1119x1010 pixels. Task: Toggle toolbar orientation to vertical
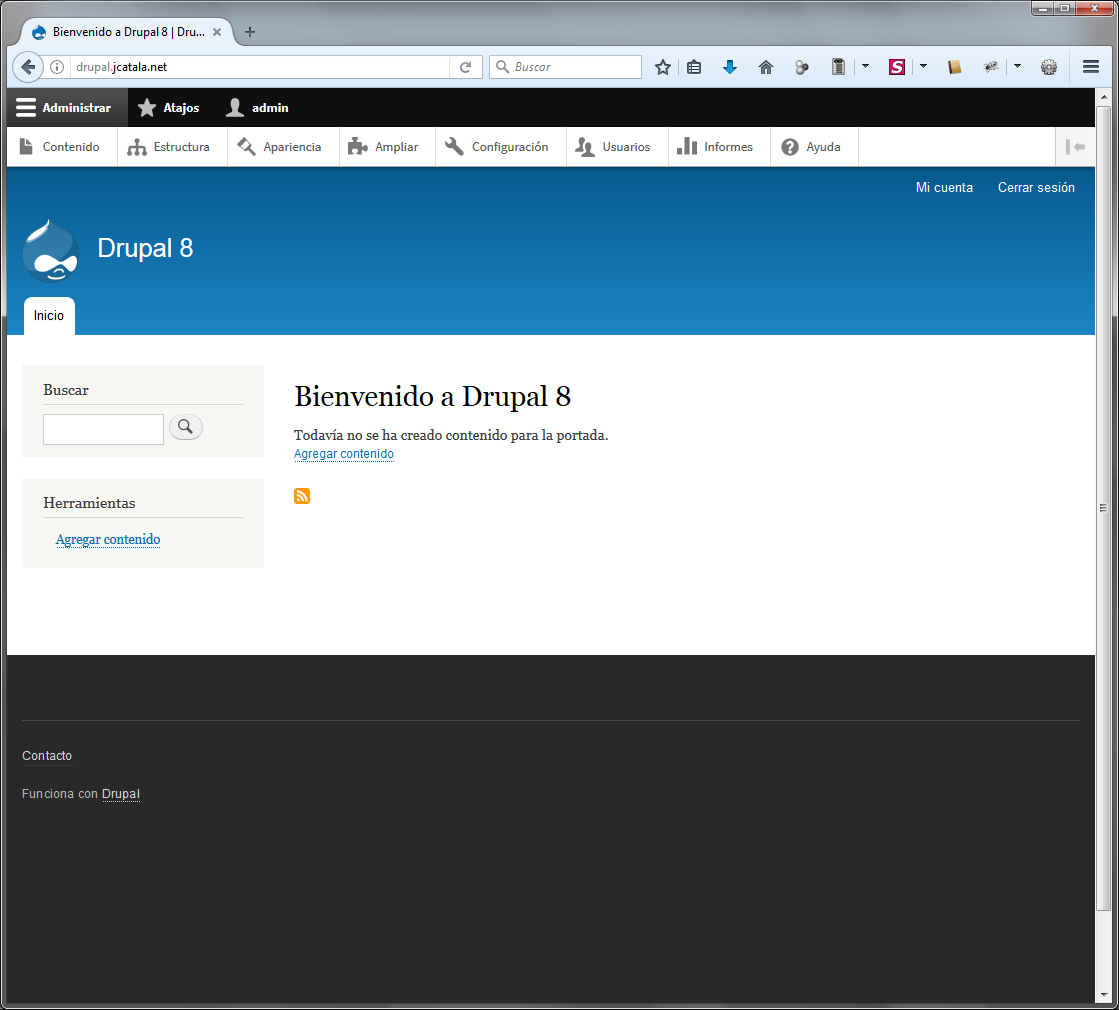[1075, 147]
